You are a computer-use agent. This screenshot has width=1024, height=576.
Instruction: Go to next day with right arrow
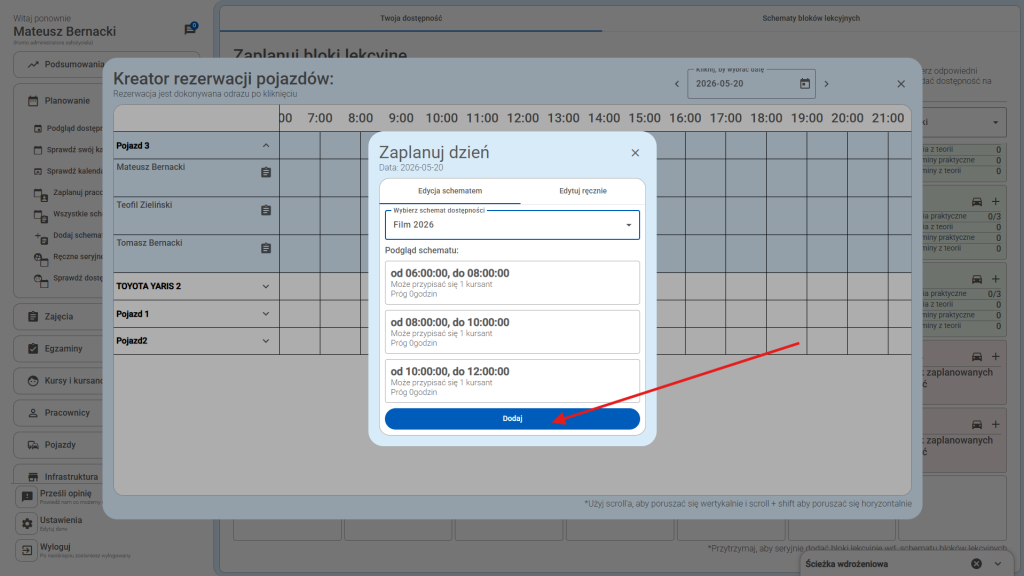coord(826,84)
